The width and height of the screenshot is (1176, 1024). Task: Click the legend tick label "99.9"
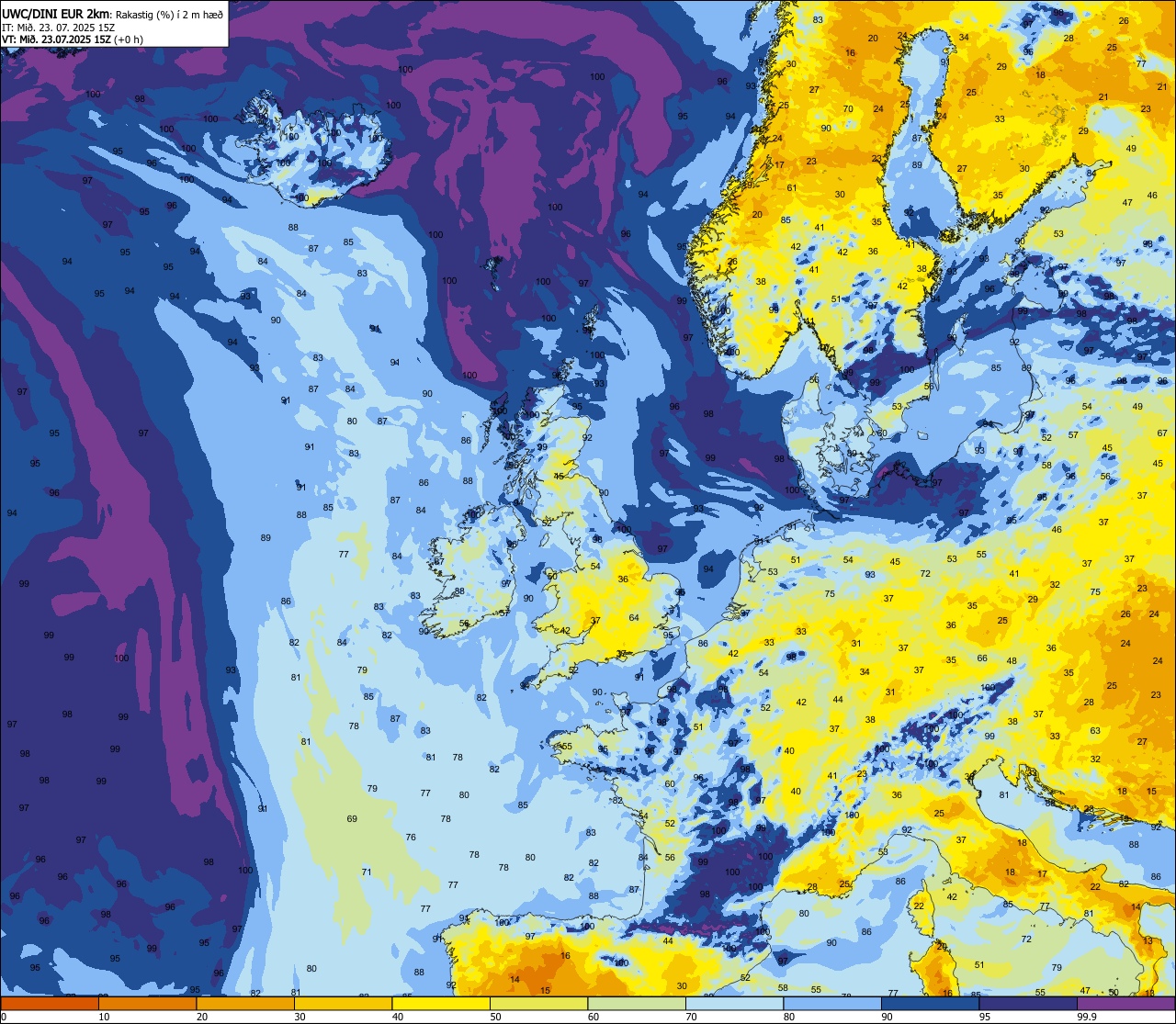pyautogui.click(x=1088, y=1017)
